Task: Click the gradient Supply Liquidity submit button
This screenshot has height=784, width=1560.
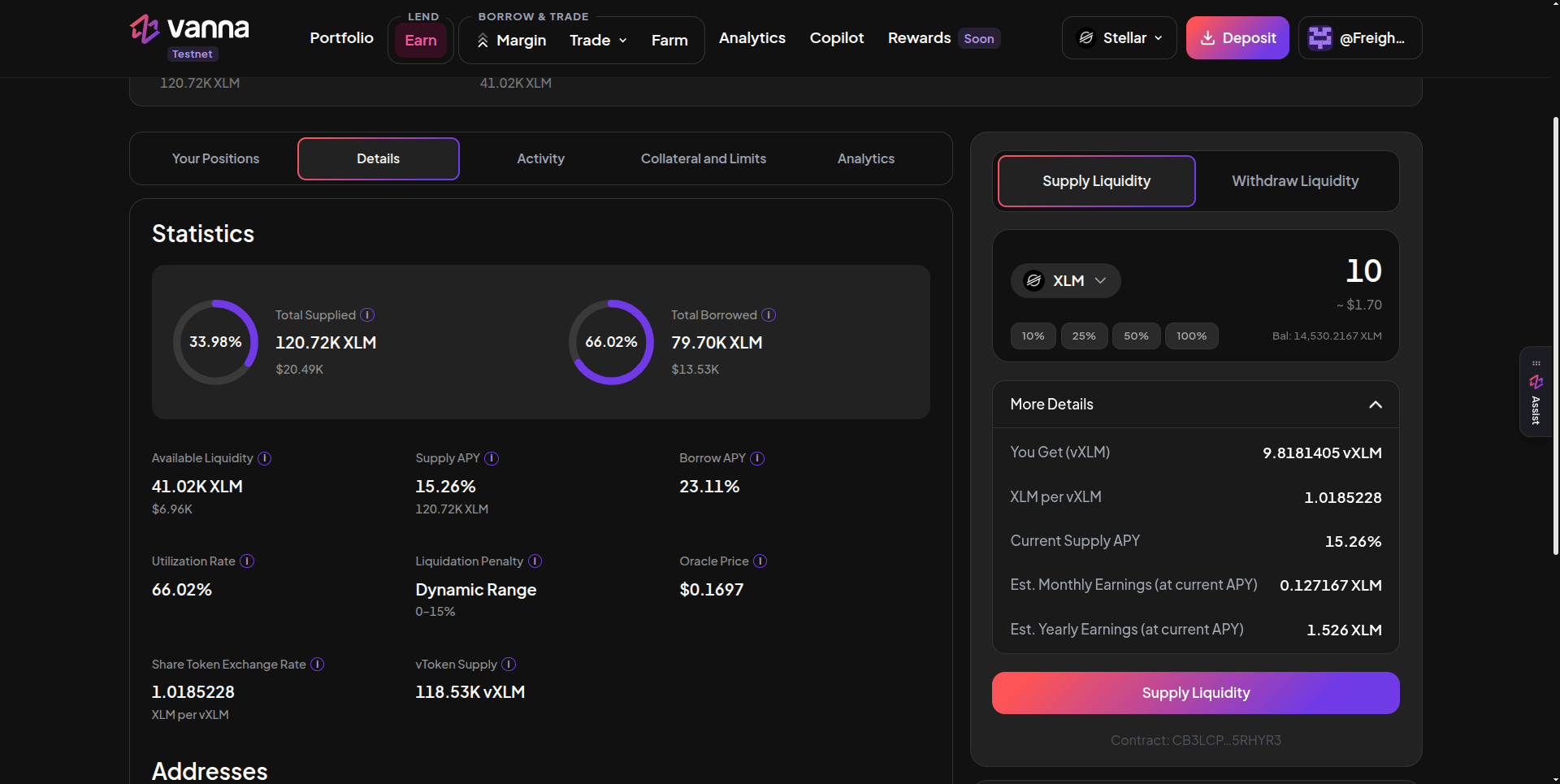Action: pos(1196,693)
